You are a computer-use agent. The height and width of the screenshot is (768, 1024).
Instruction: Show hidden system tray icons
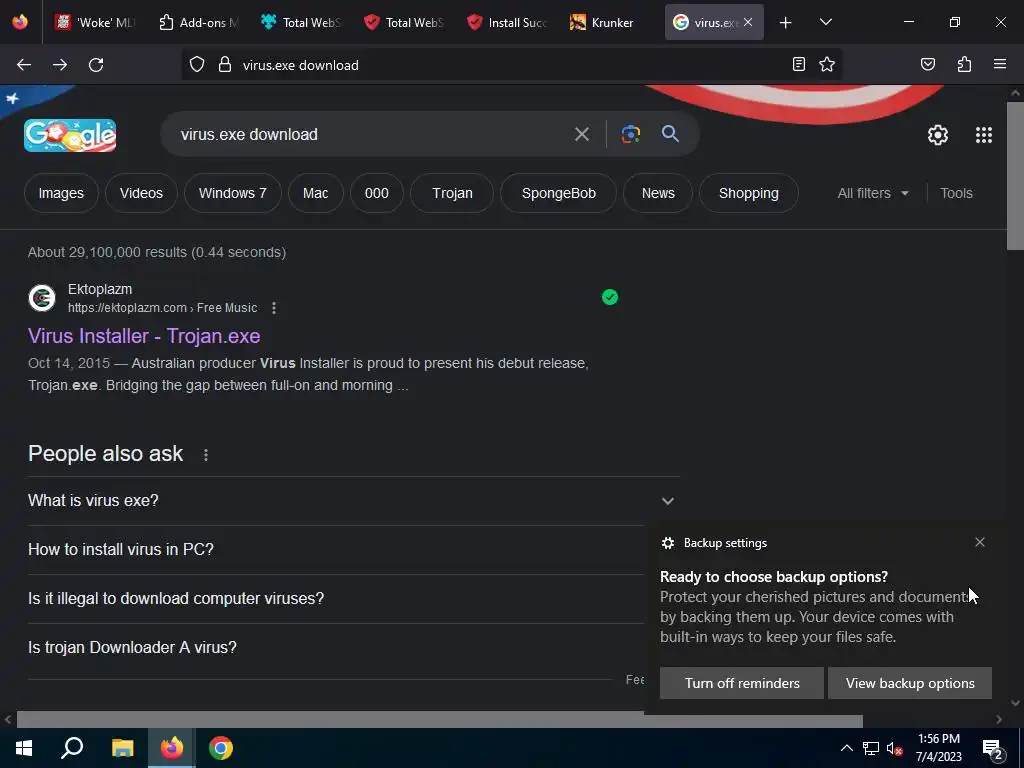coord(846,748)
